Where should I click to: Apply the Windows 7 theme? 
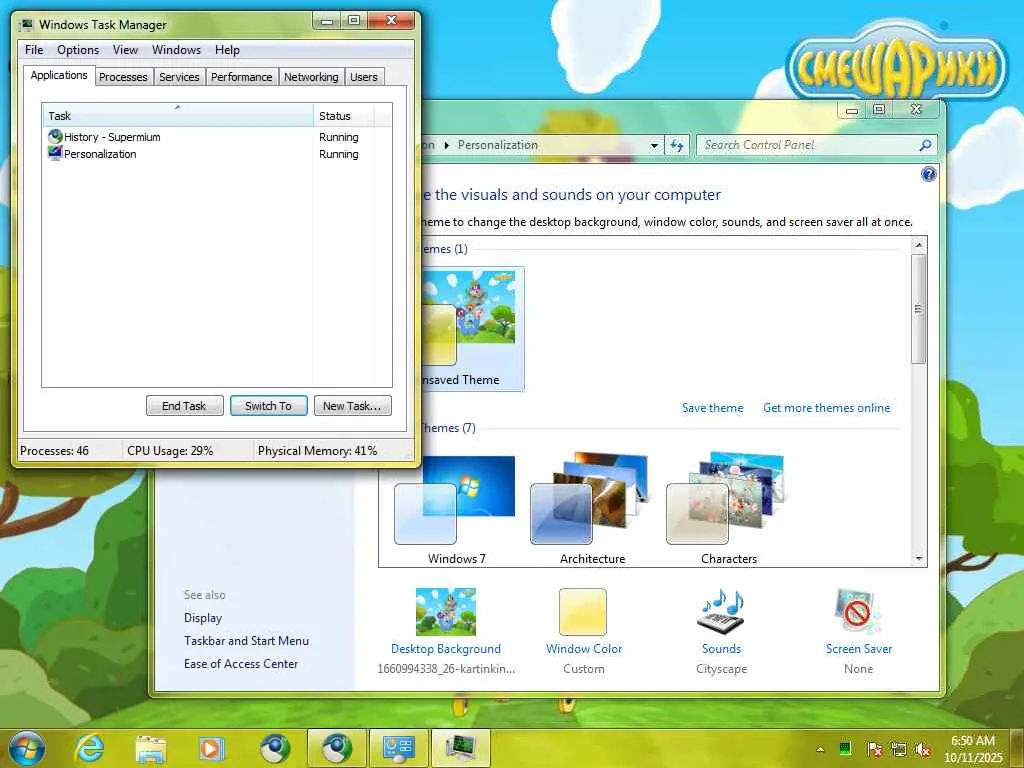[456, 509]
